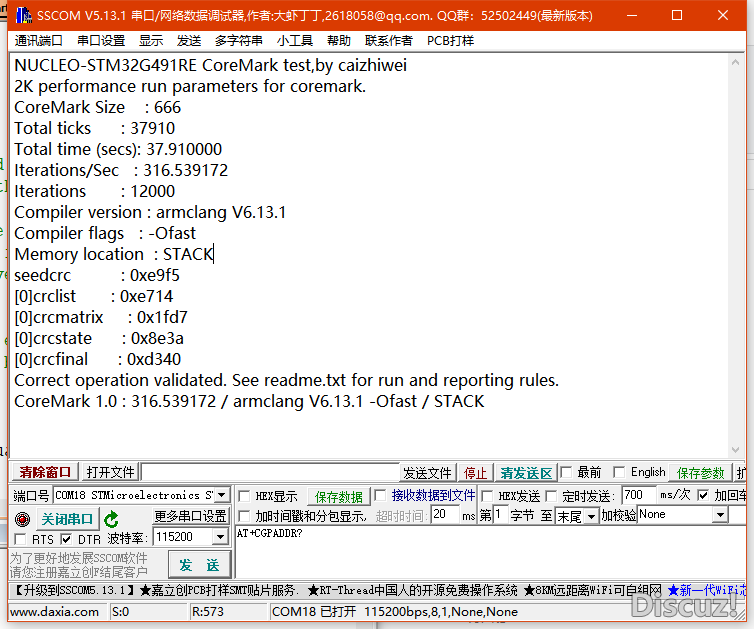This screenshot has height=629, width=754.
Task: Click the 新一代WiFi blue ad link
Action: pyautogui.click(x=706, y=590)
